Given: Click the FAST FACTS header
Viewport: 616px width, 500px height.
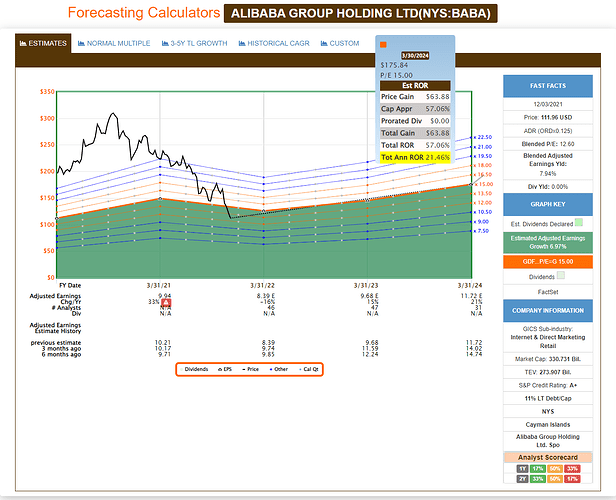Looking at the screenshot, I should tap(548, 86).
